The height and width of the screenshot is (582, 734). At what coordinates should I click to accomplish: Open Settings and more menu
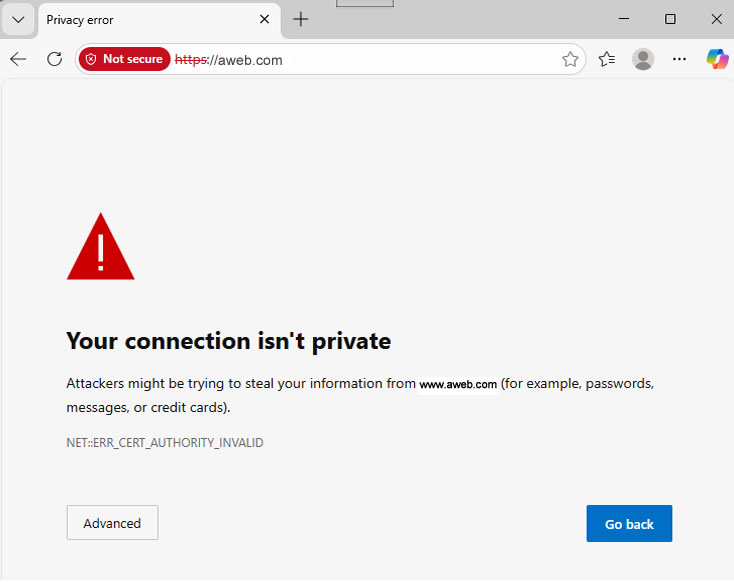pos(680,59)
